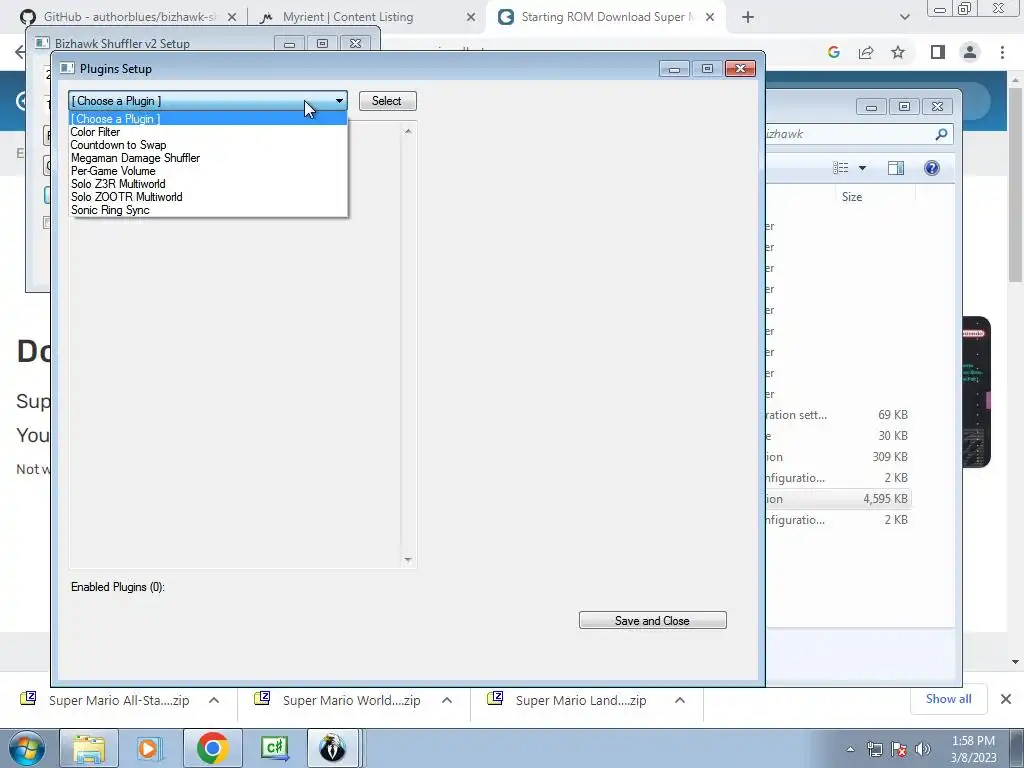Expand menu for Super Mario World zip
The image size is (1024, 768).
[x=447, y=701]
